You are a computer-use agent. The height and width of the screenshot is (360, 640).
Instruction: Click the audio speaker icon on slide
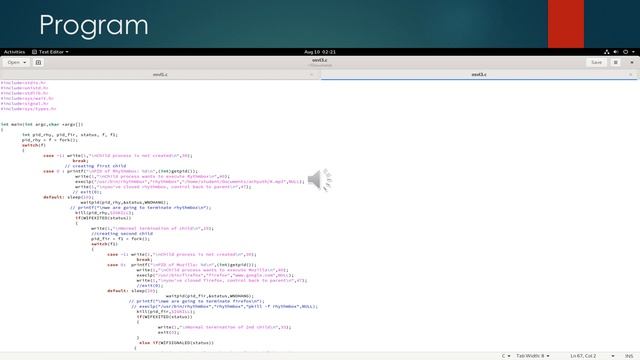320,180
